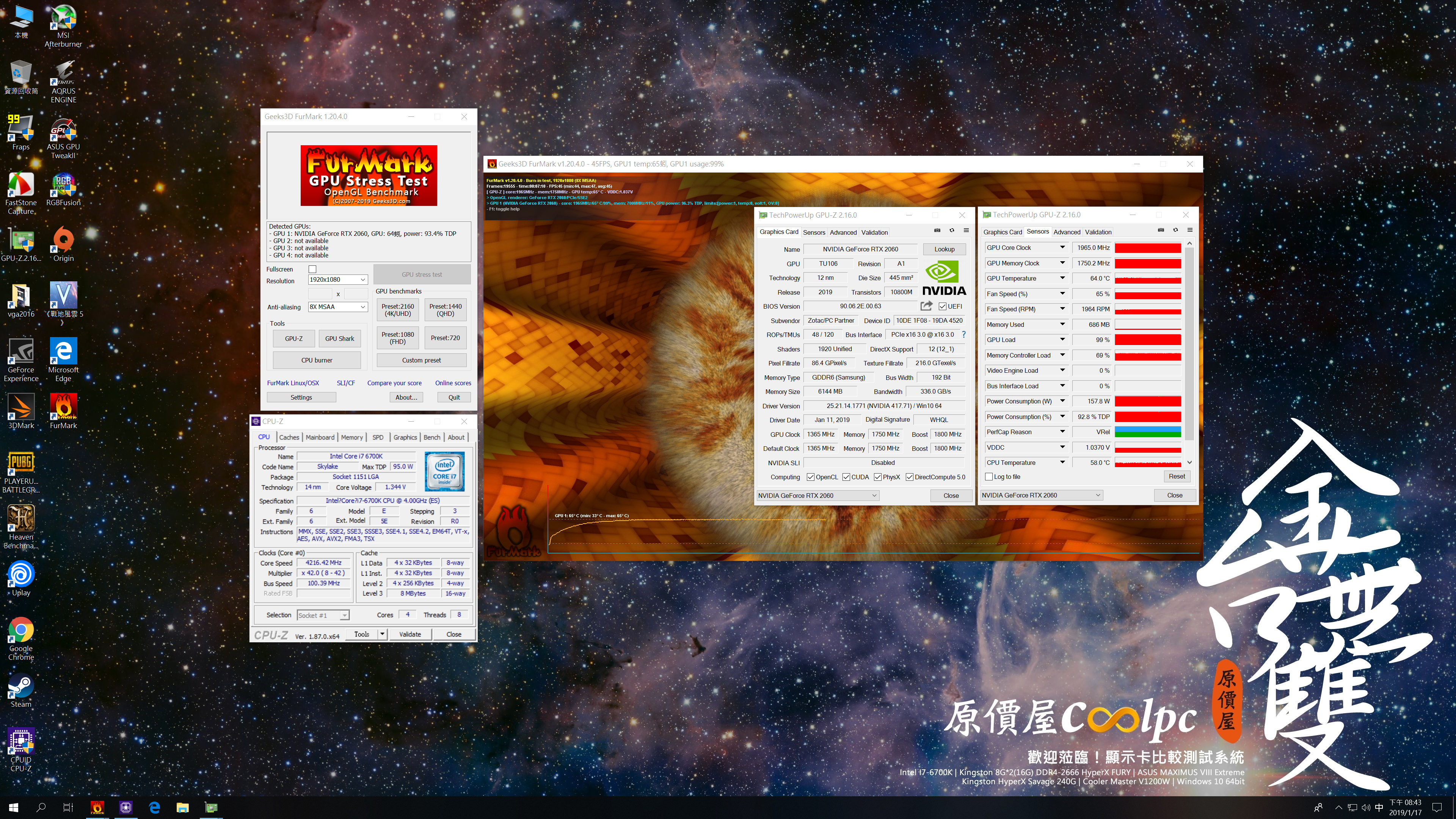Expand GPU Temperature sensor dropdown
Viewport: 1456px width, 819px height.
1062,278
